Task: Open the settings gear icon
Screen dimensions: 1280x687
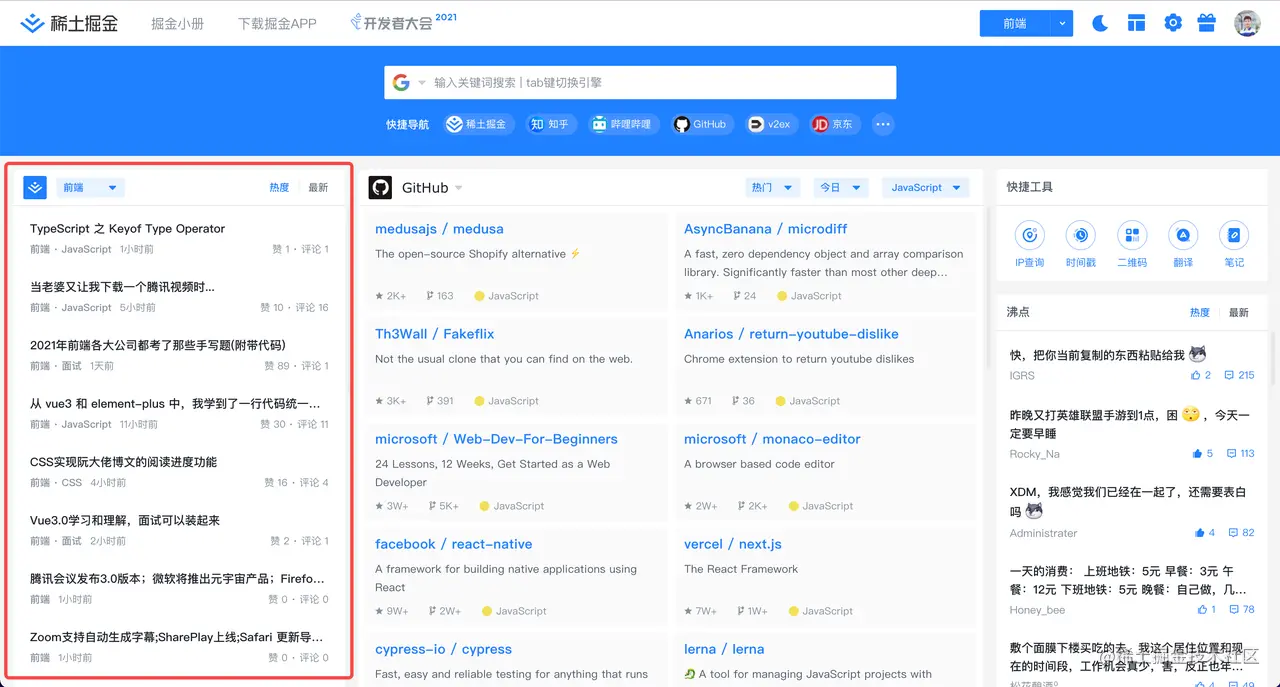Action: 1173,23
